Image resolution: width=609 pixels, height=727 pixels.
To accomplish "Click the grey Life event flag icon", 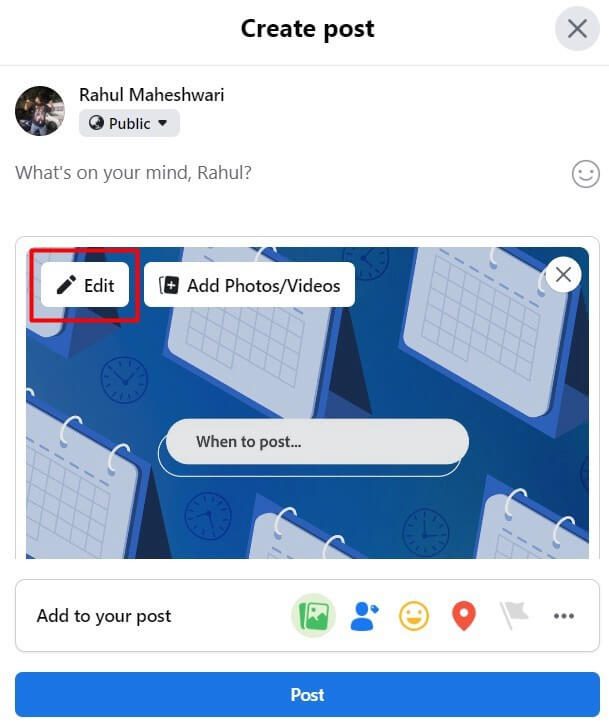I will 513,616.
